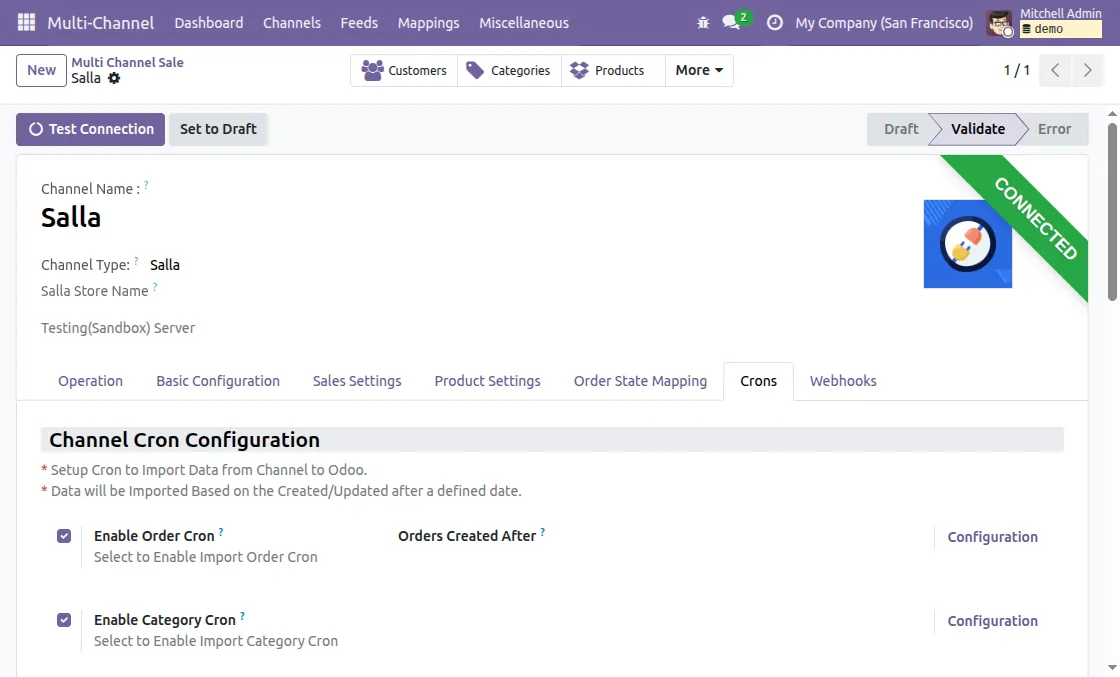Viewport: 1120px width, 677px height.
Task: Open My Company (San Francisco) switcher
Action: pos(884,23)
